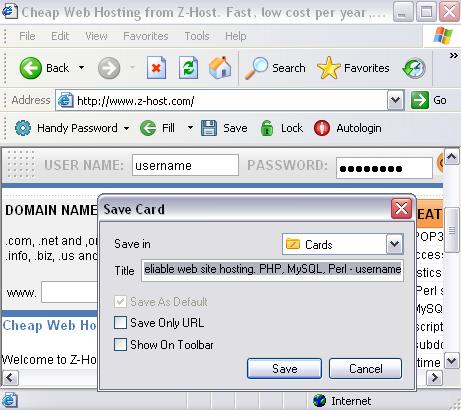
Task: Open the Help menu
Action: coord(236,36)
